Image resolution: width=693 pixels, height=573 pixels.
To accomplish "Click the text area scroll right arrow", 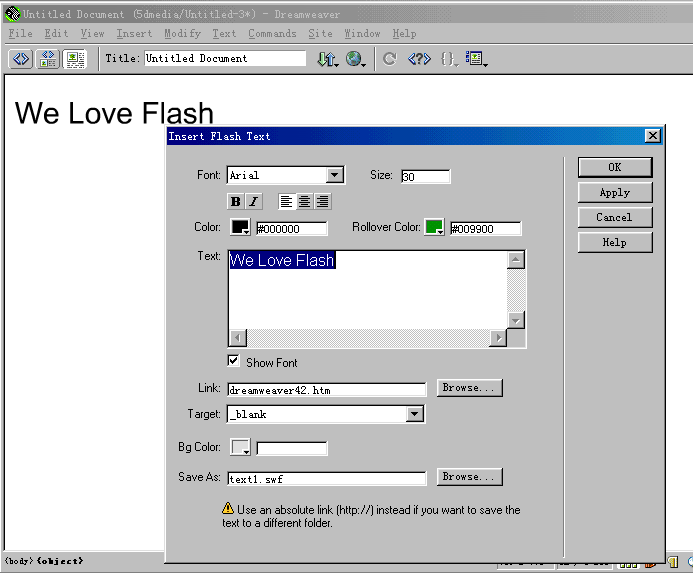I will click(x=498, y=338).
